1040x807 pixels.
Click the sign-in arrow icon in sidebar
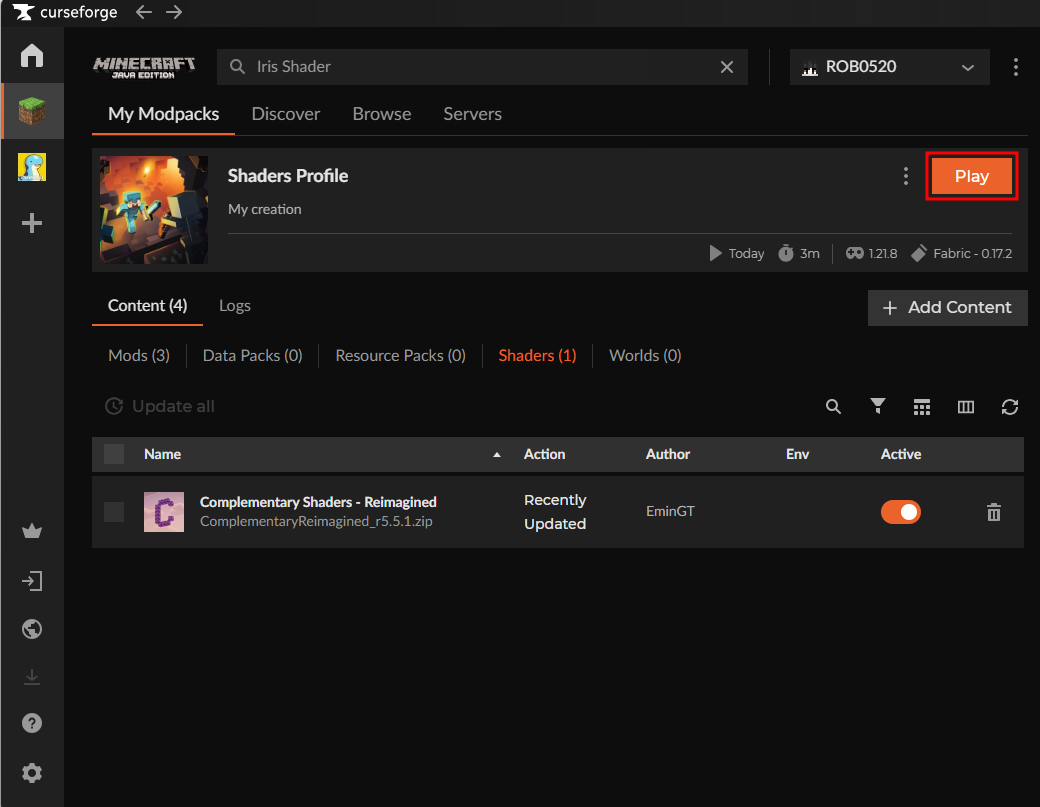click(x=32, y=582)
